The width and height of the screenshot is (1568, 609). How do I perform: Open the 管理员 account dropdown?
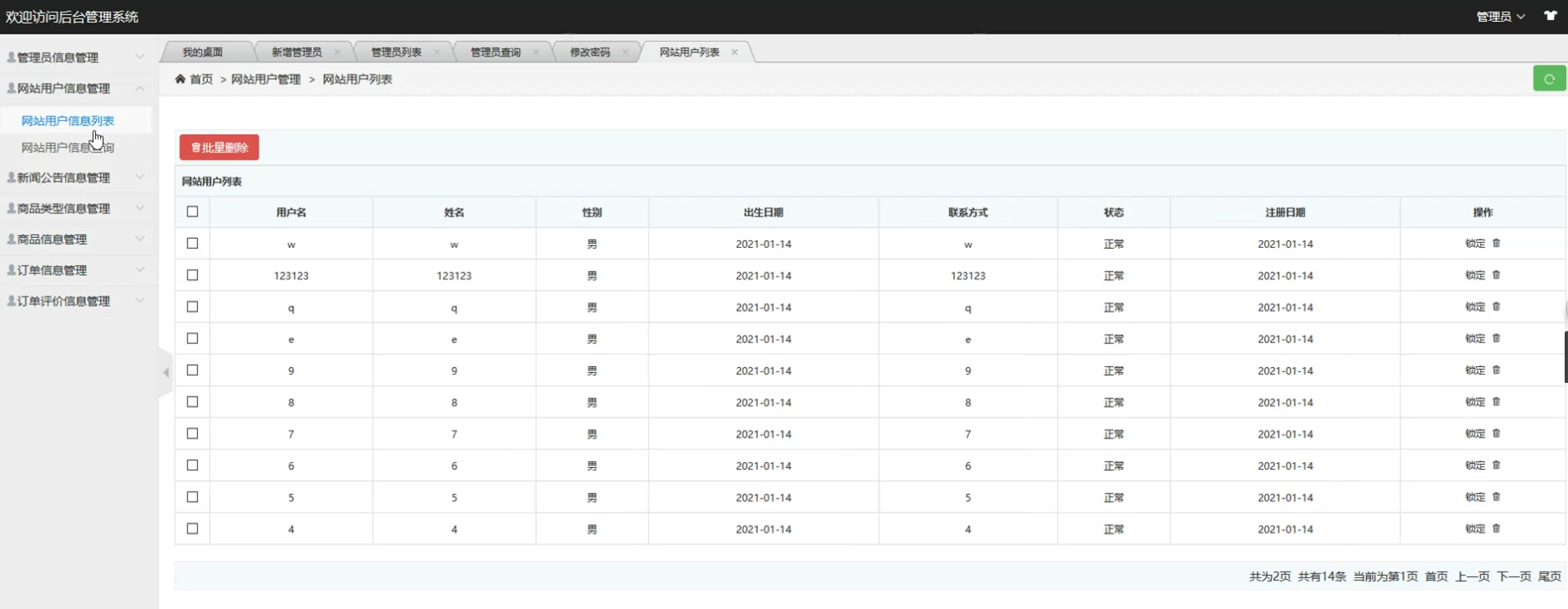tap(1500, 17)
